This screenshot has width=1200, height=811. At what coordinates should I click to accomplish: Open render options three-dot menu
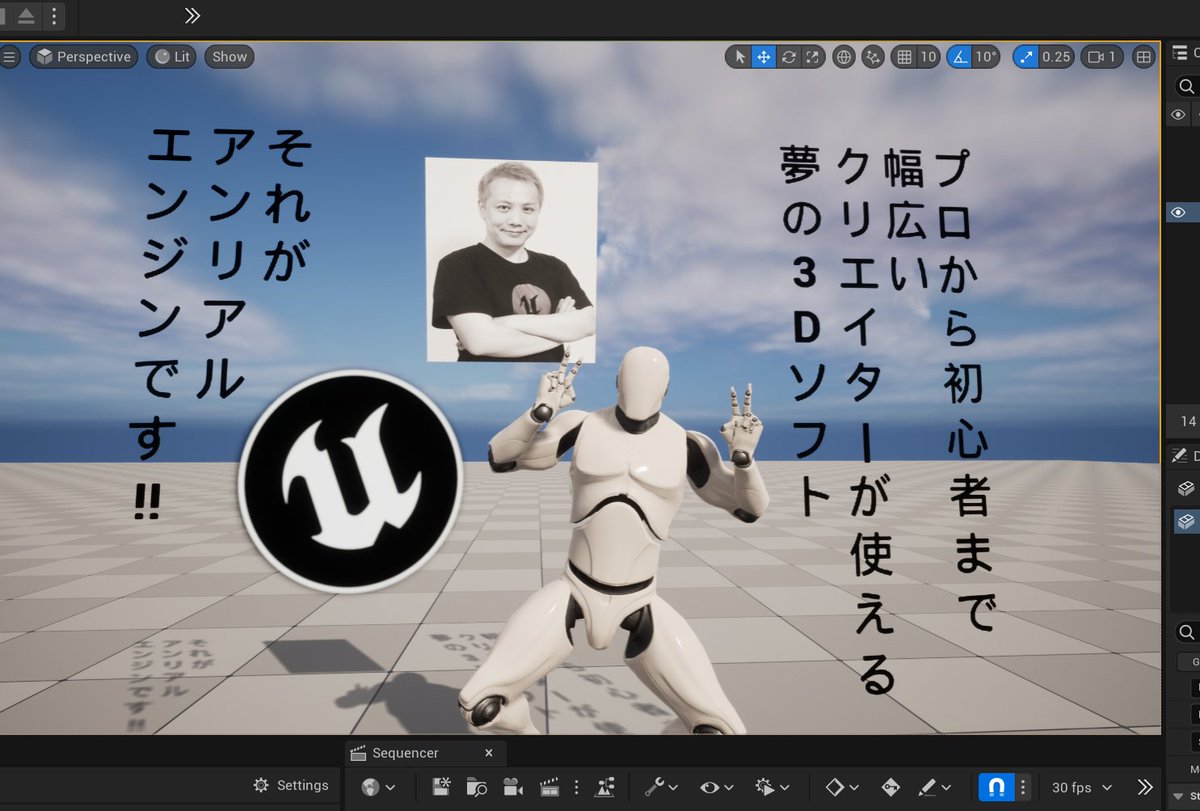576,787
